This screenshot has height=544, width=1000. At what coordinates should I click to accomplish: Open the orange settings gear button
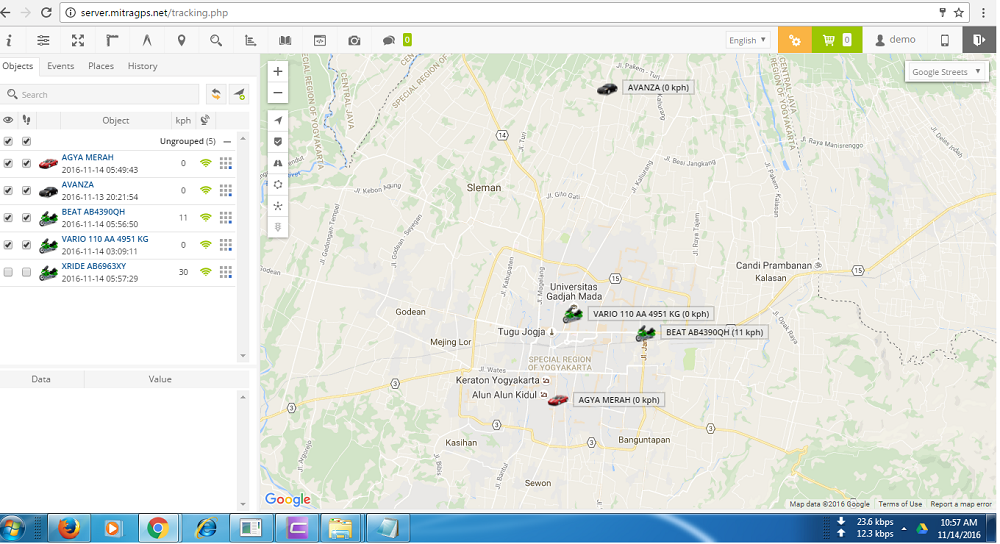pos(795,40)
